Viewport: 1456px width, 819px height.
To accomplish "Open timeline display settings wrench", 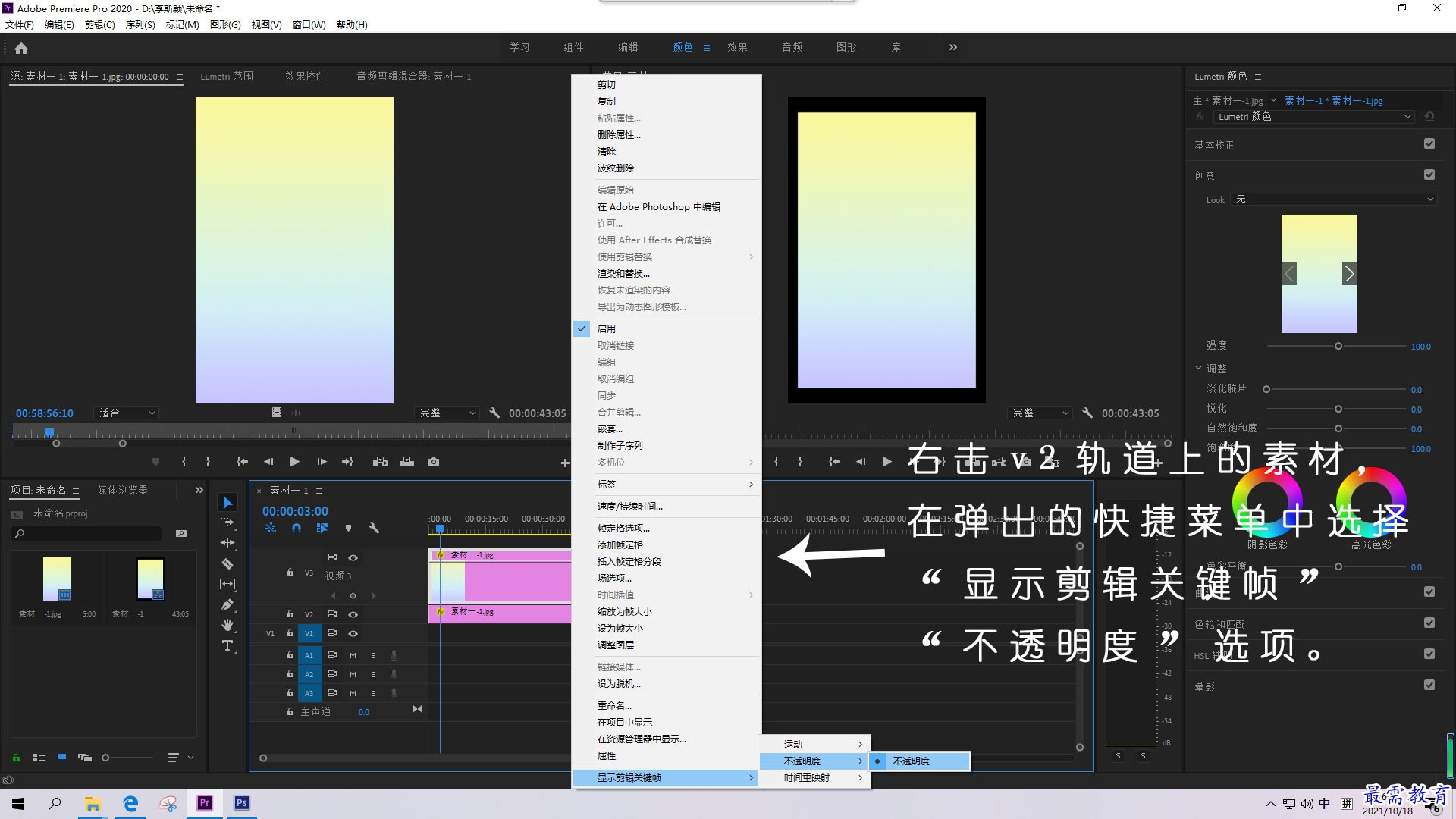I will (374, 528).
